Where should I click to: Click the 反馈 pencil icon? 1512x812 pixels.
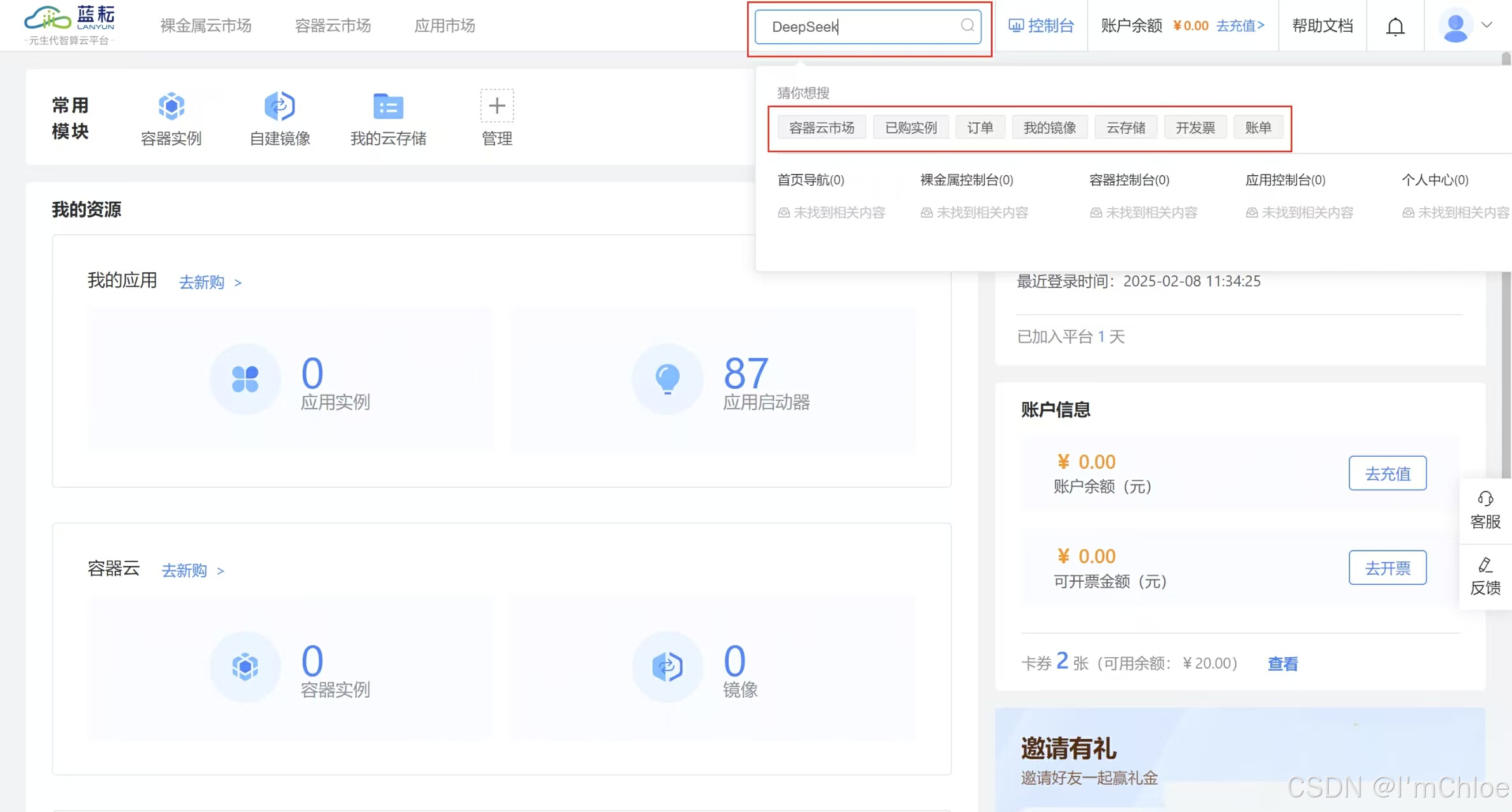tap(1485, 565)
